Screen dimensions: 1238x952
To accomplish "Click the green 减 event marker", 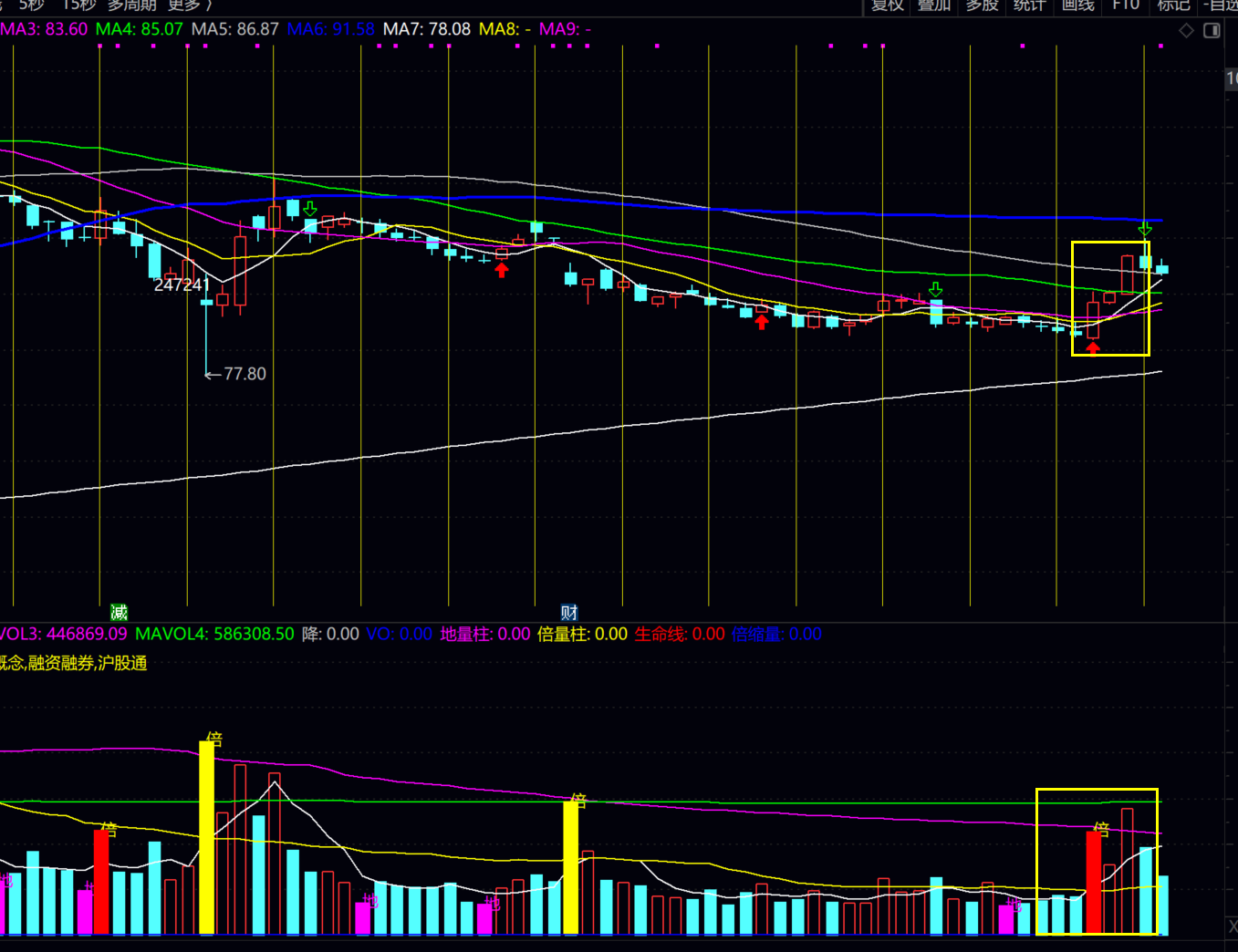I will 119,612.
